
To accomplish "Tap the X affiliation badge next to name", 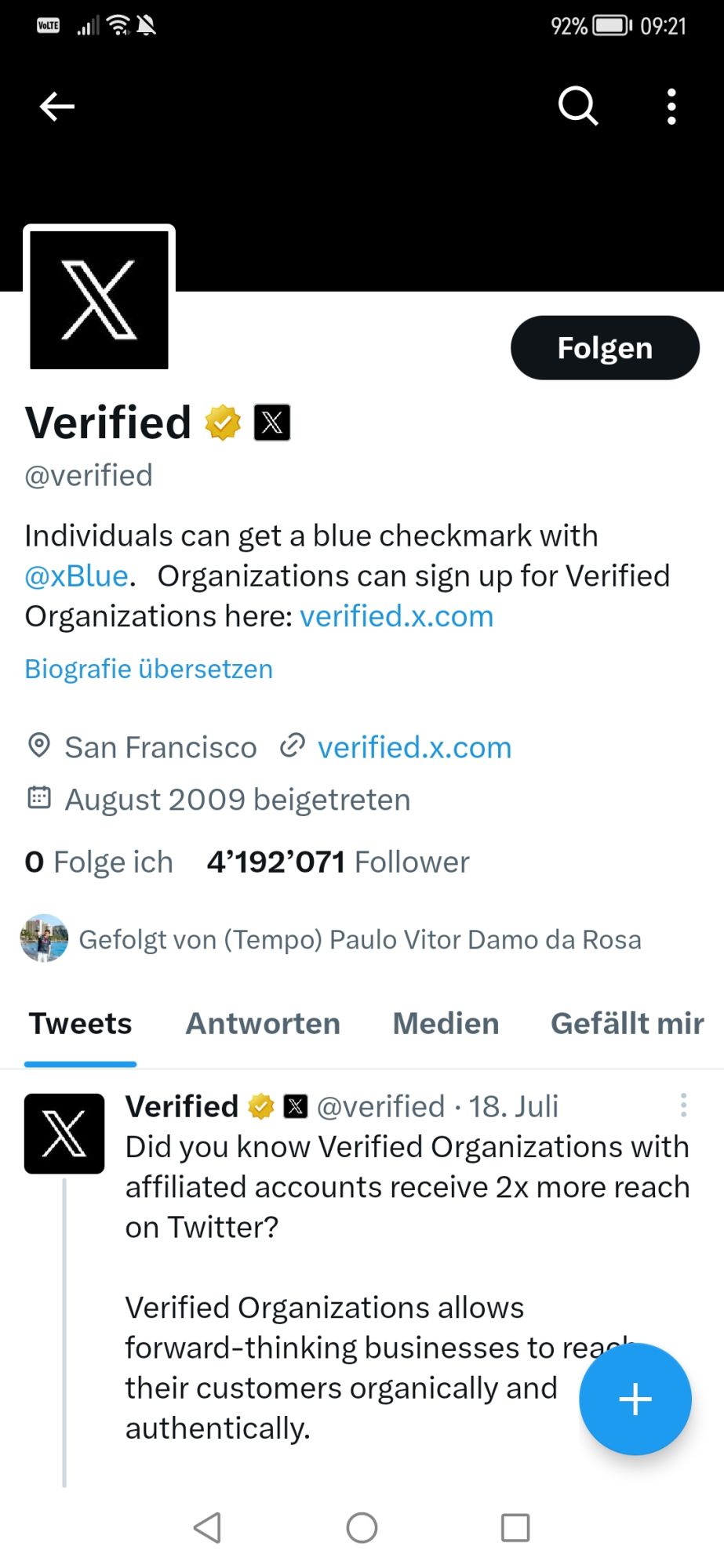I will (x=272, y=423).
